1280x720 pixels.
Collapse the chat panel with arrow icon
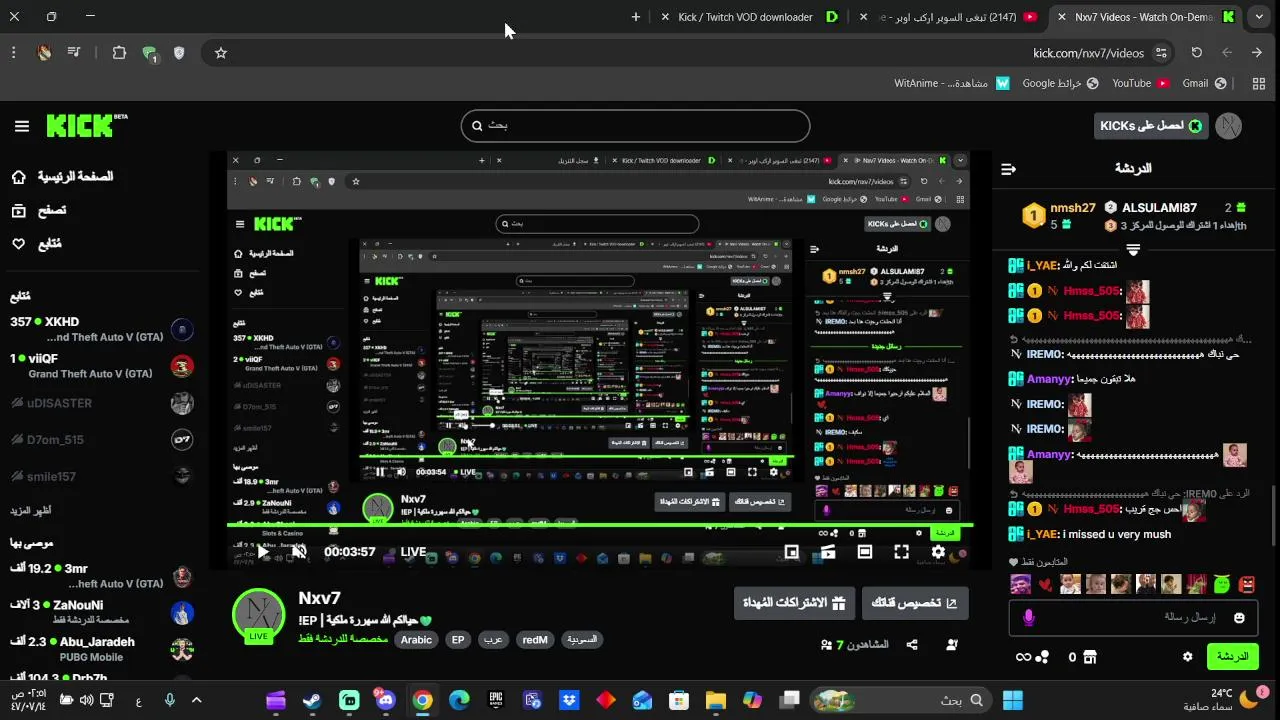(x=1008, y=169)
